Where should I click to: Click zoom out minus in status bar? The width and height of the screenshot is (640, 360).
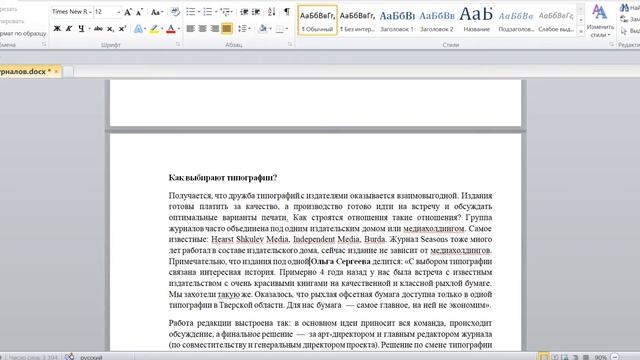click(x=615, y=357)
